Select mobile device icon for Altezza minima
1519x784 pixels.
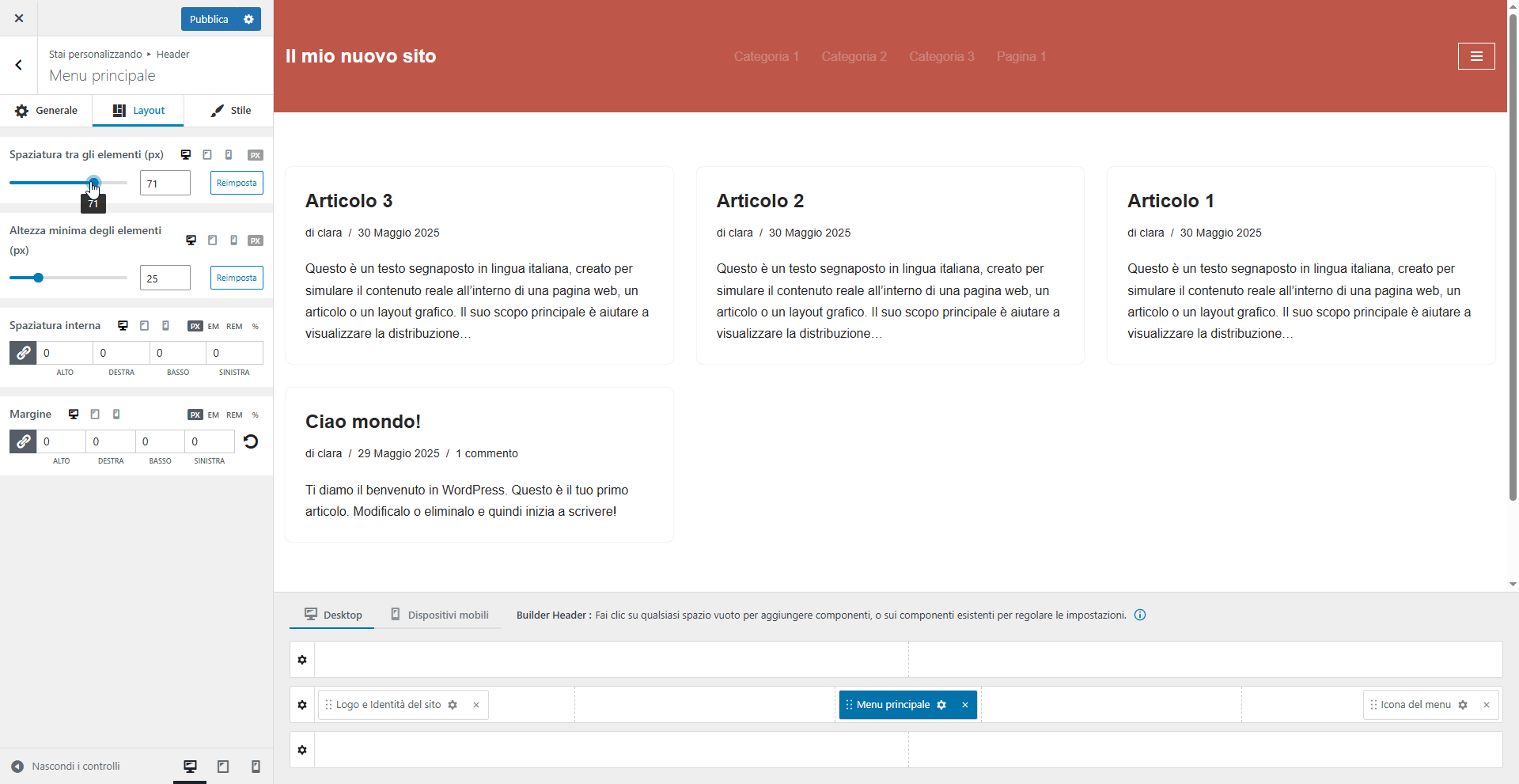(x=233, y=241)
